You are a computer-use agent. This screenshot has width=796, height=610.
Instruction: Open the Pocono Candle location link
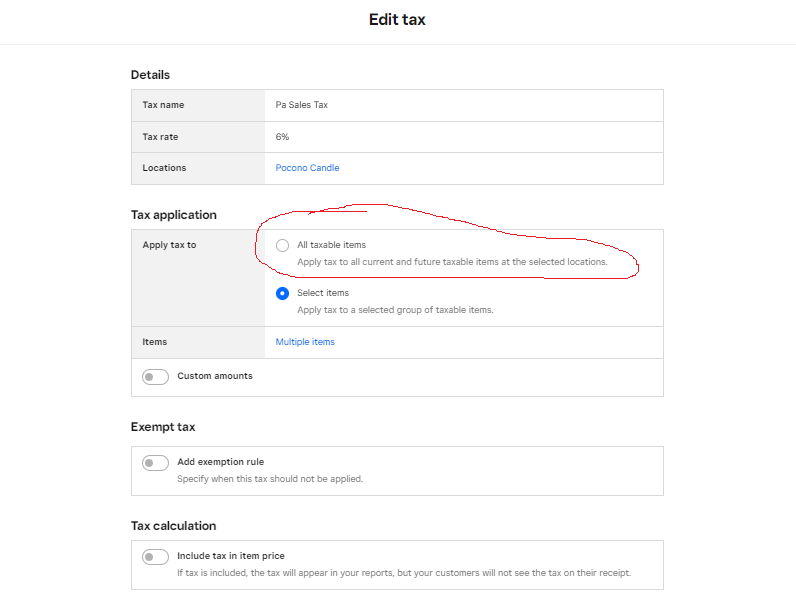pyautogui.click(x=307, y=168)
